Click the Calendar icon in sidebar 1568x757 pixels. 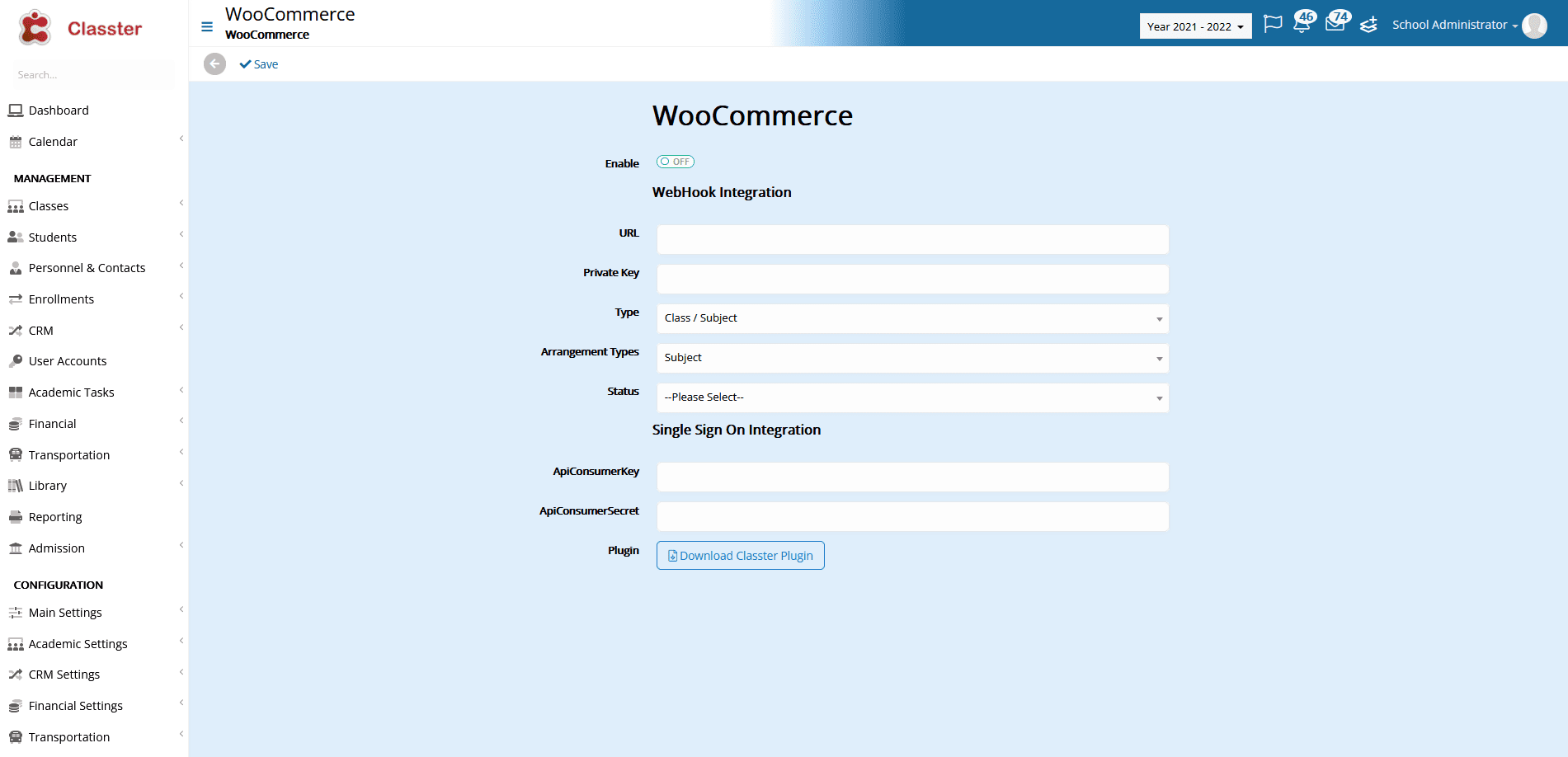point(16,142)
